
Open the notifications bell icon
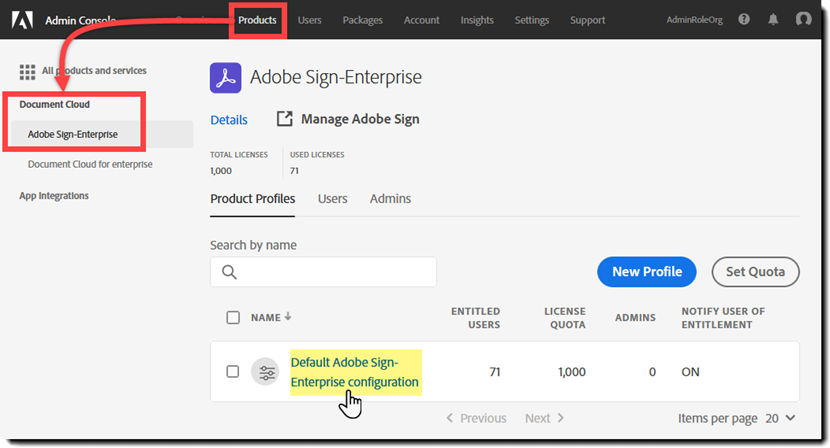point(773,20)
